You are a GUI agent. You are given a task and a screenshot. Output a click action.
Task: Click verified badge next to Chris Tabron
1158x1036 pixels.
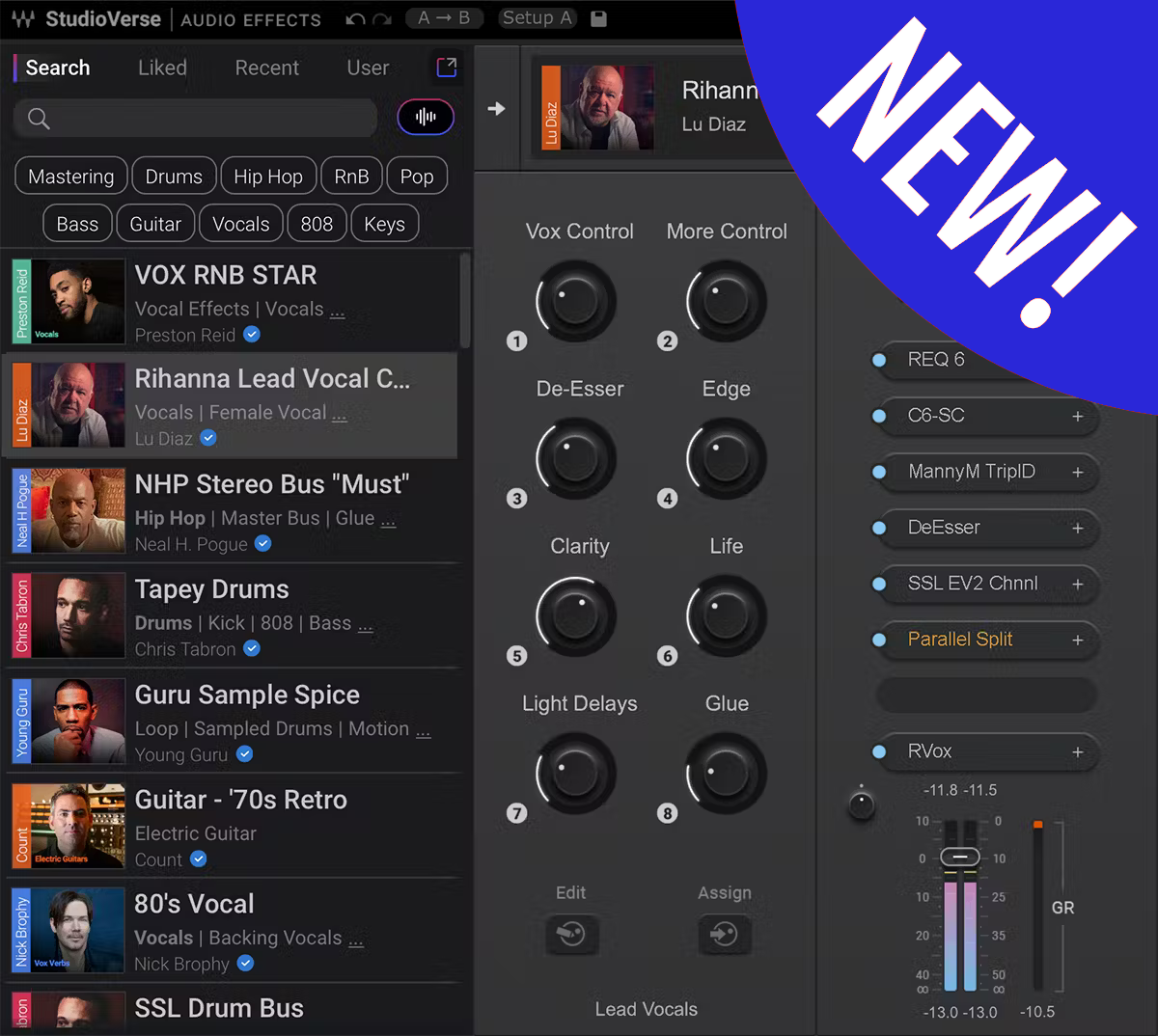coord(252,648)
